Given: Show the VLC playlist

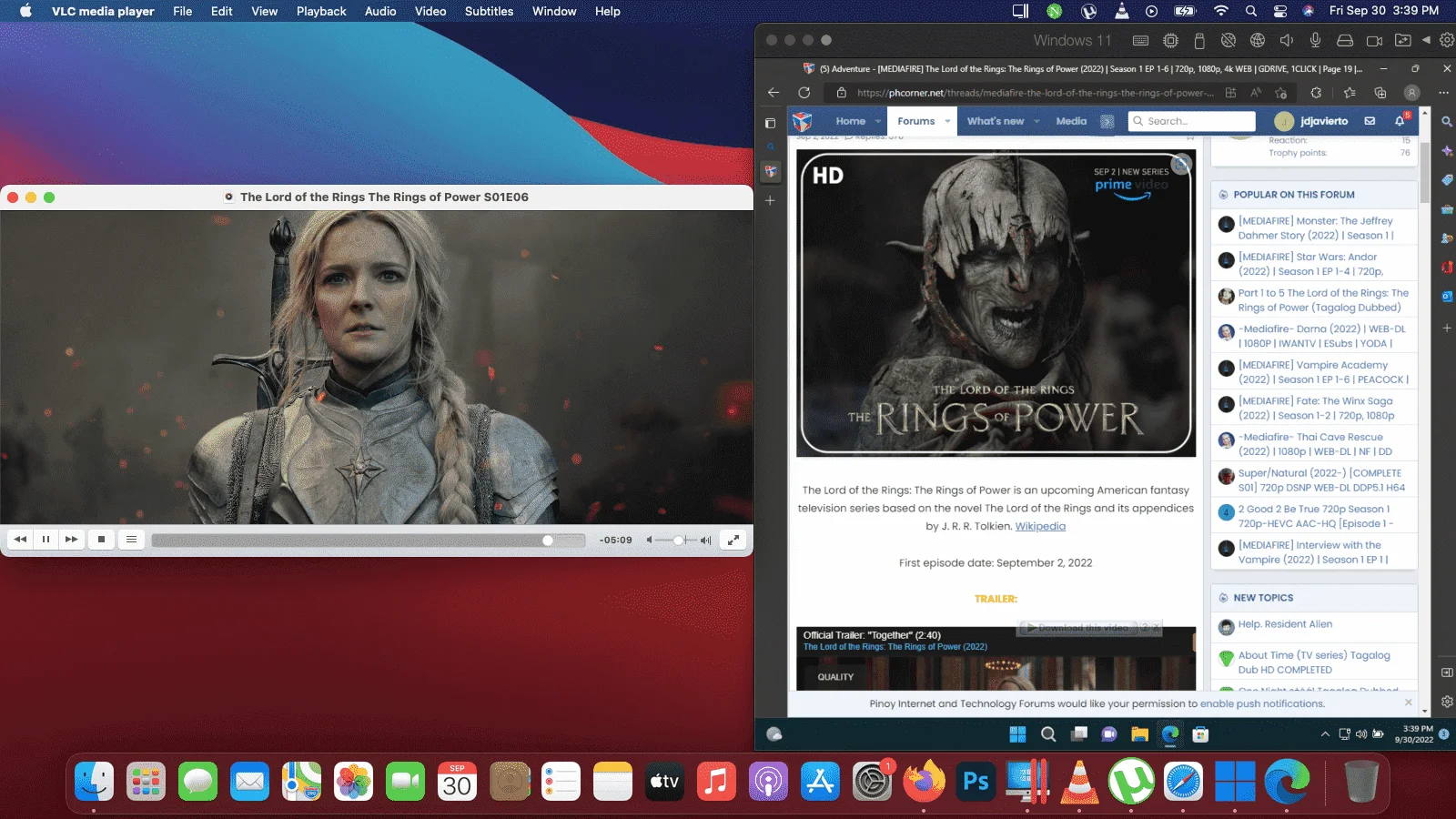Looking at the screenshot, I should pyautogui.click(x=131, y=540).
